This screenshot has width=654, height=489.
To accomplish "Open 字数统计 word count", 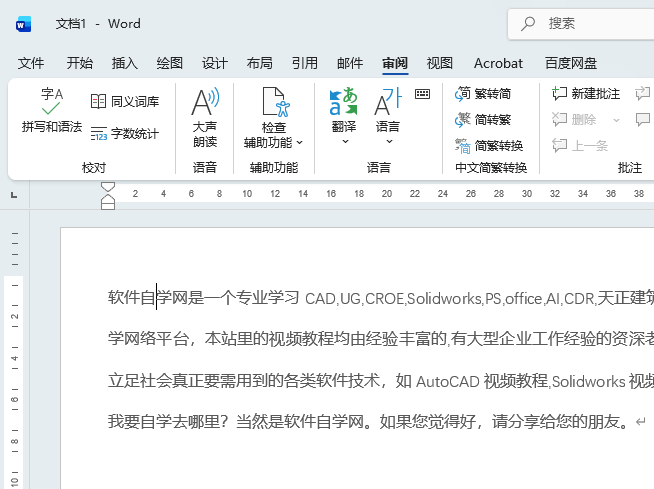I will coord(125,134).
